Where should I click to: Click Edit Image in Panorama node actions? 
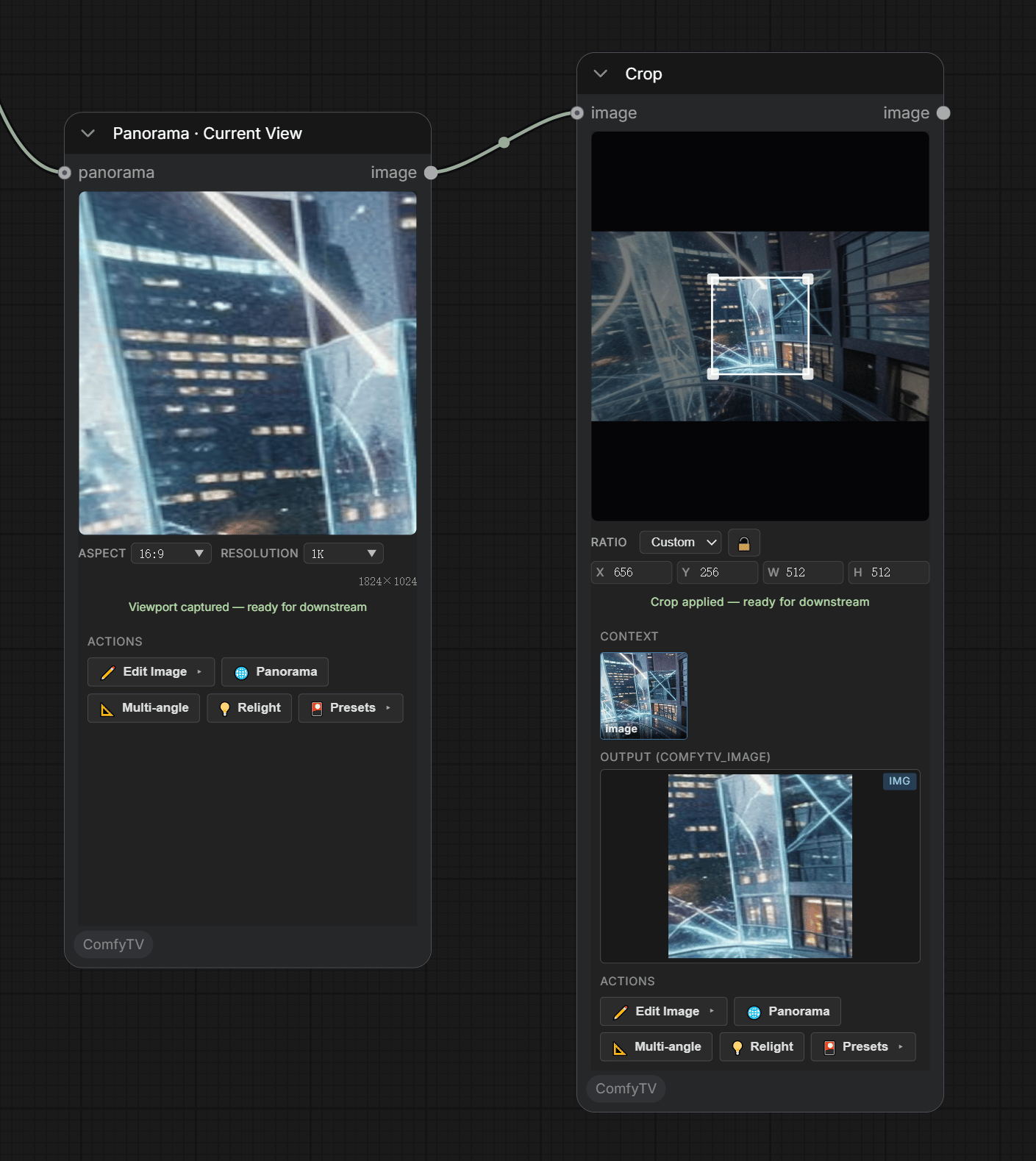tap(151, 672)
